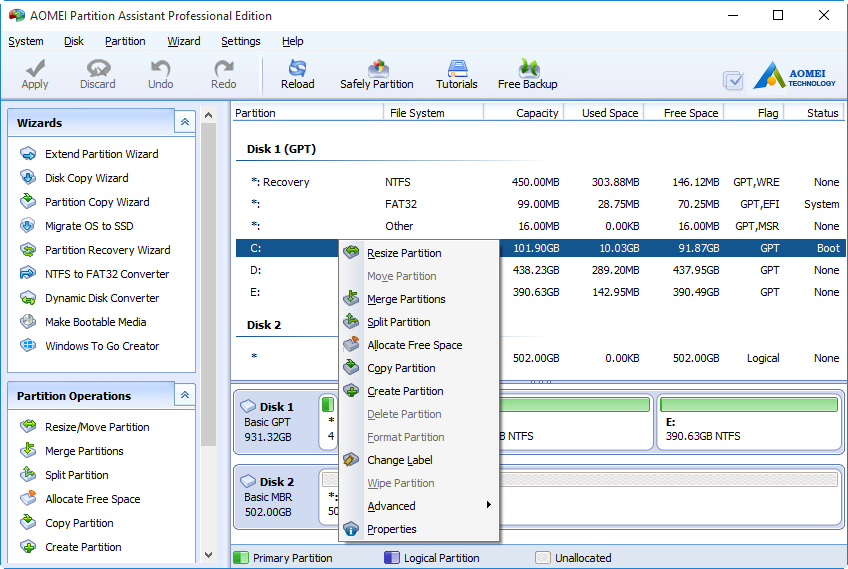Select the E: 390.63GB NTFS disk map block
The width and height of the screenshot is (848, 569).
click(749, 422)
